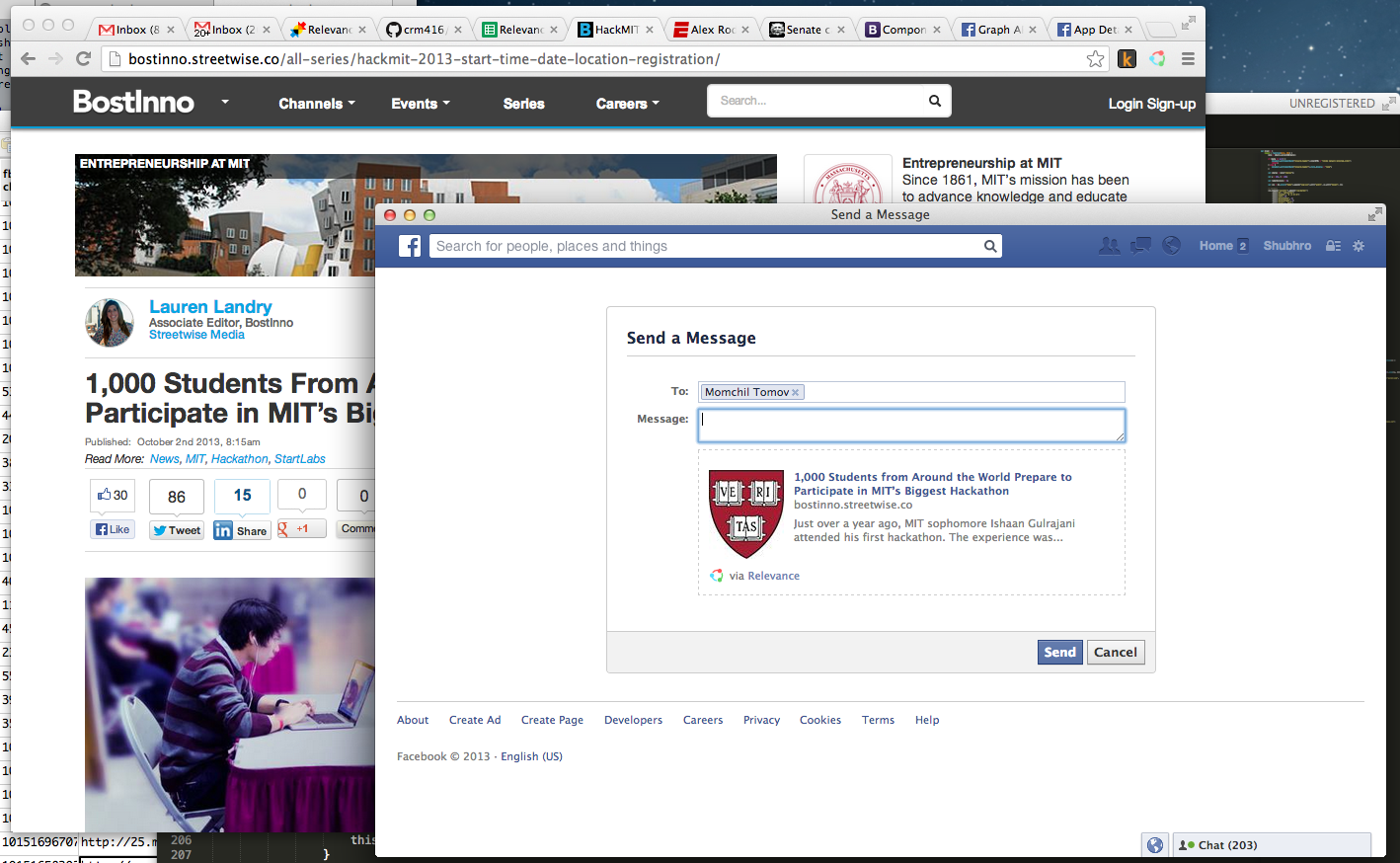The image size is (1400, 863).
Task: Click the Harvard shield link thumbnail
Action: (x=746, y=514)
